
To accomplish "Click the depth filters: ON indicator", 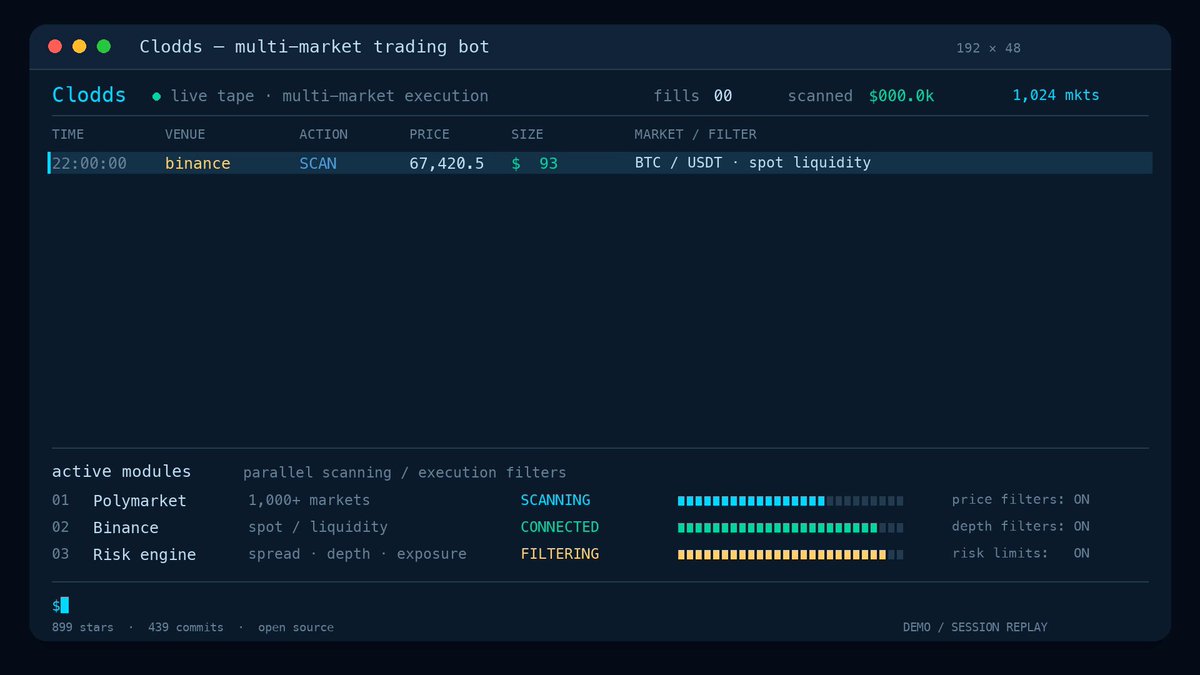I will click(1021, 527).
